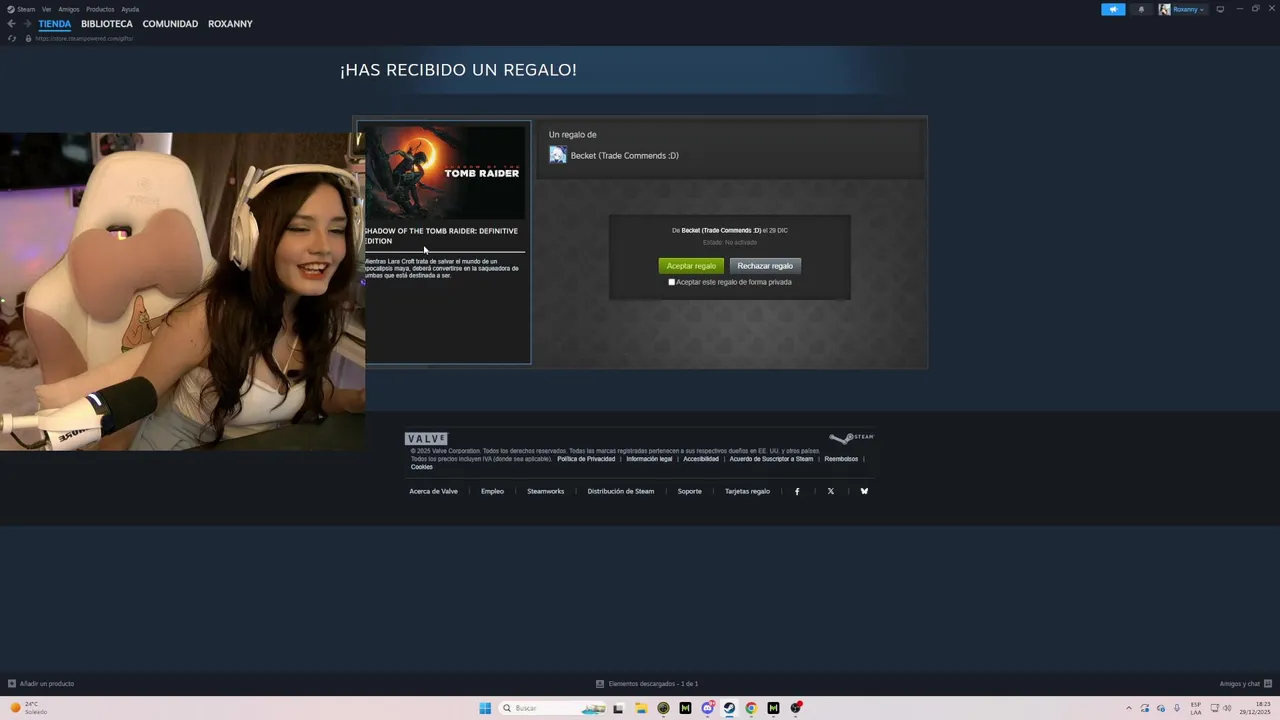Click the Valve logo in the footer
This screenshot has height=720, width=1280.
(426, 439)
